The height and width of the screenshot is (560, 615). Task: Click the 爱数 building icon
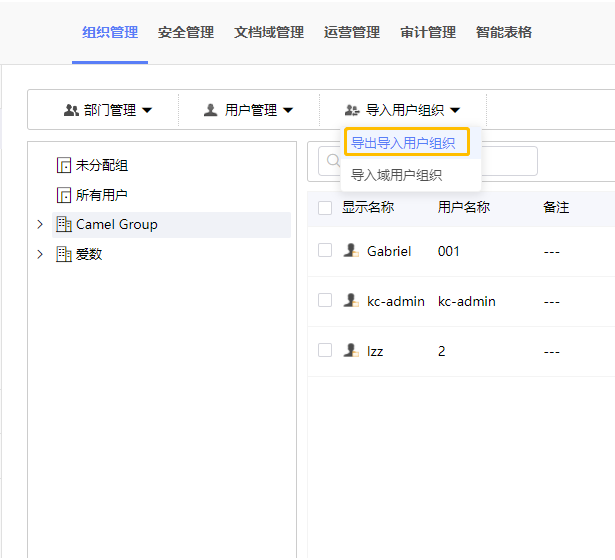(64, 254)
